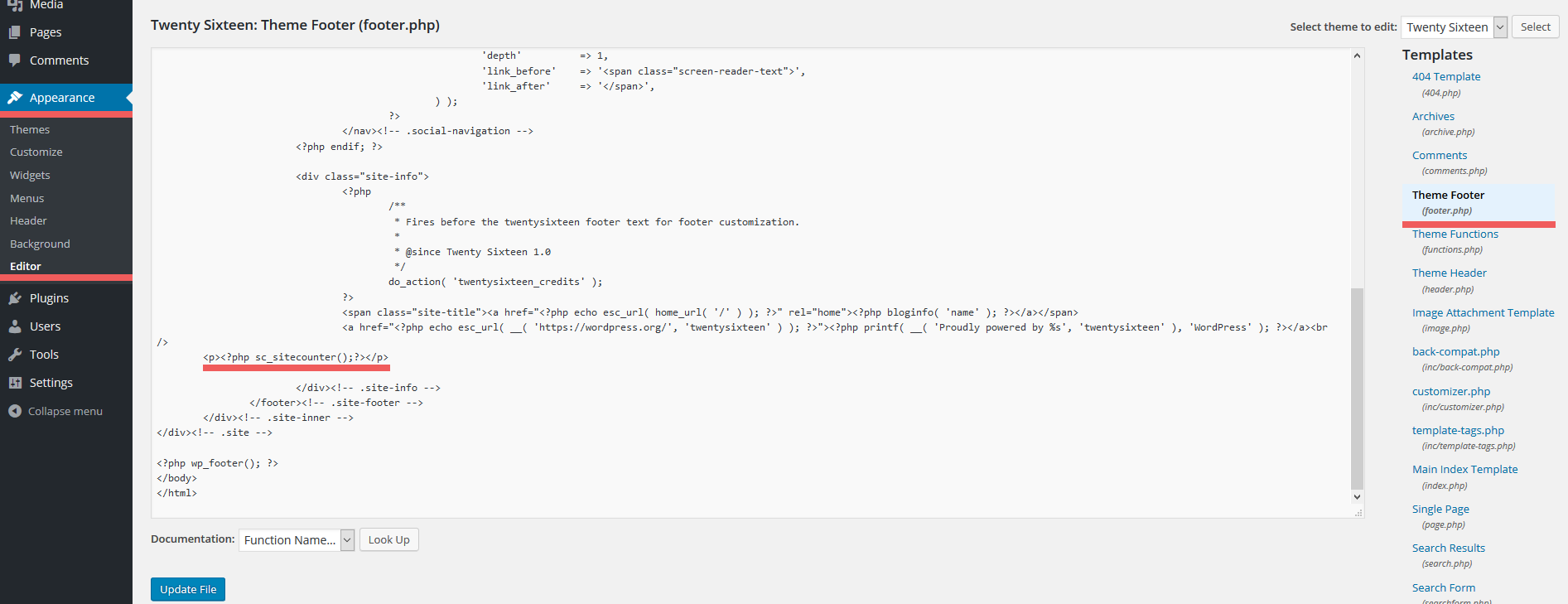Click the code editor scrollbar thumb
The height and width of the screenshot is (604, 1568).
[1357, 389]
